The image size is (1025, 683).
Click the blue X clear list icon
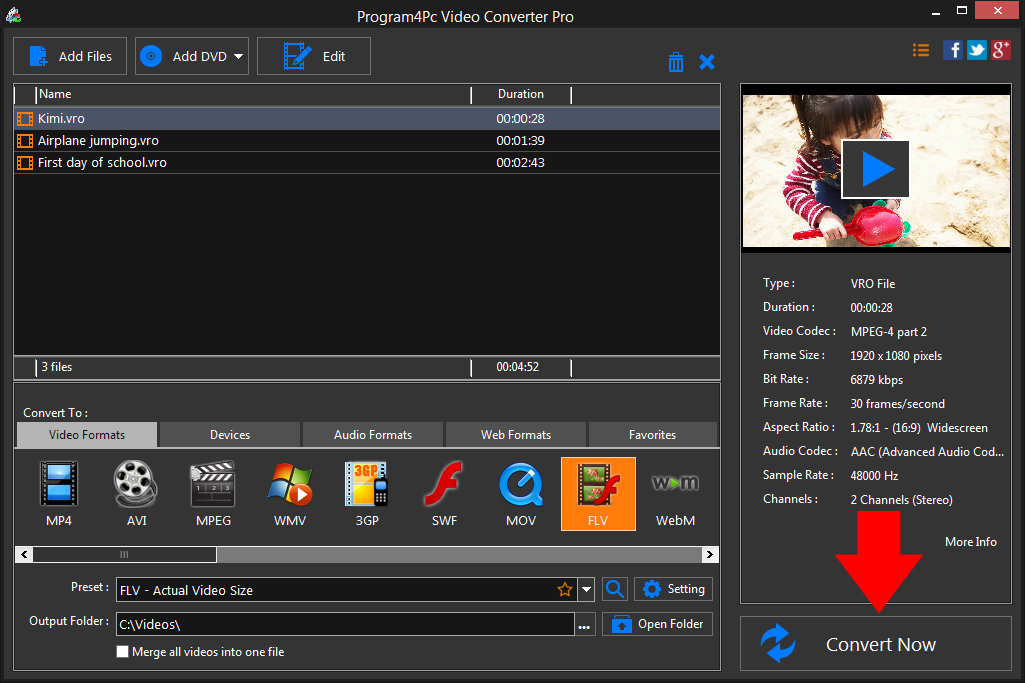click(707, 62)
